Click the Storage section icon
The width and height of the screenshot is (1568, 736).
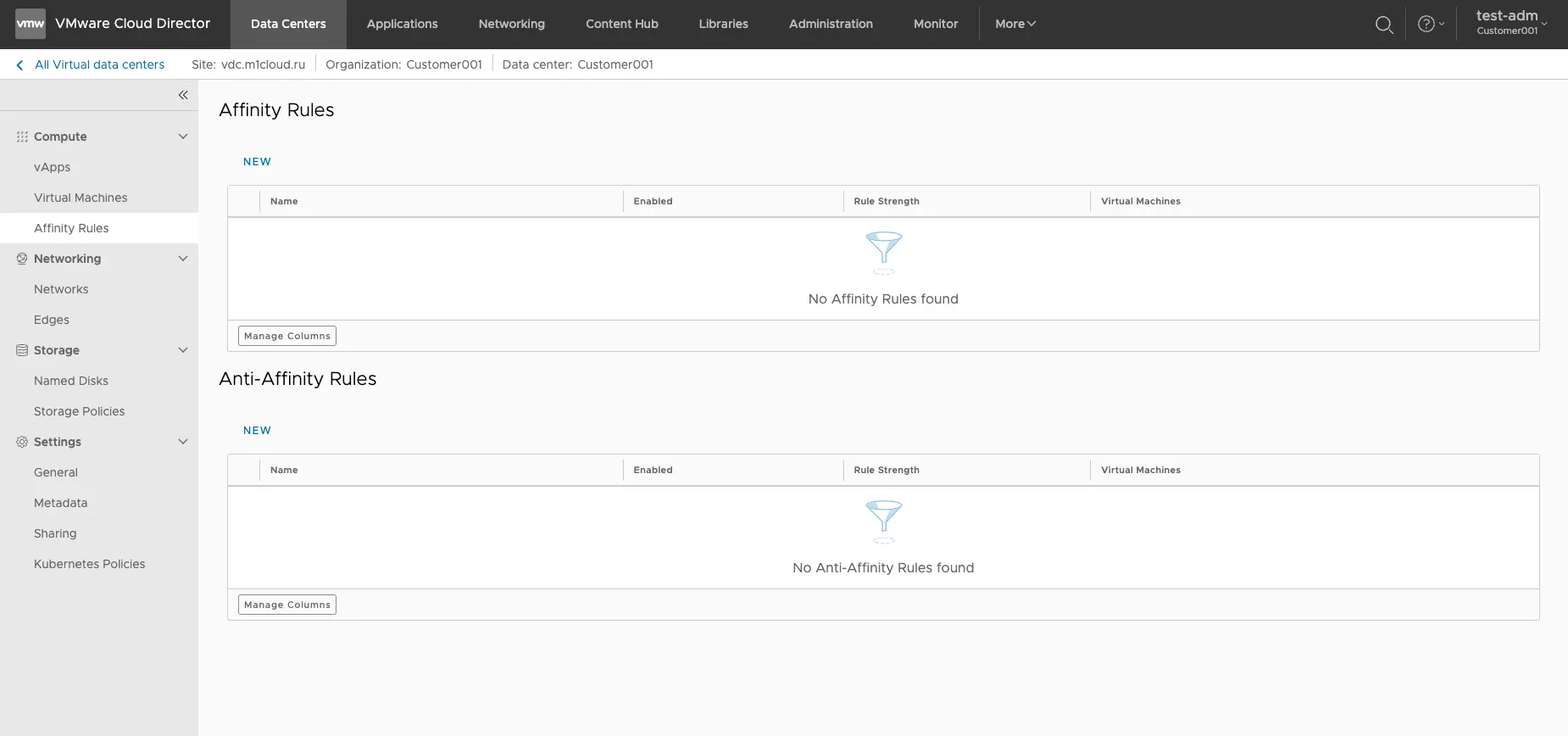22,350
